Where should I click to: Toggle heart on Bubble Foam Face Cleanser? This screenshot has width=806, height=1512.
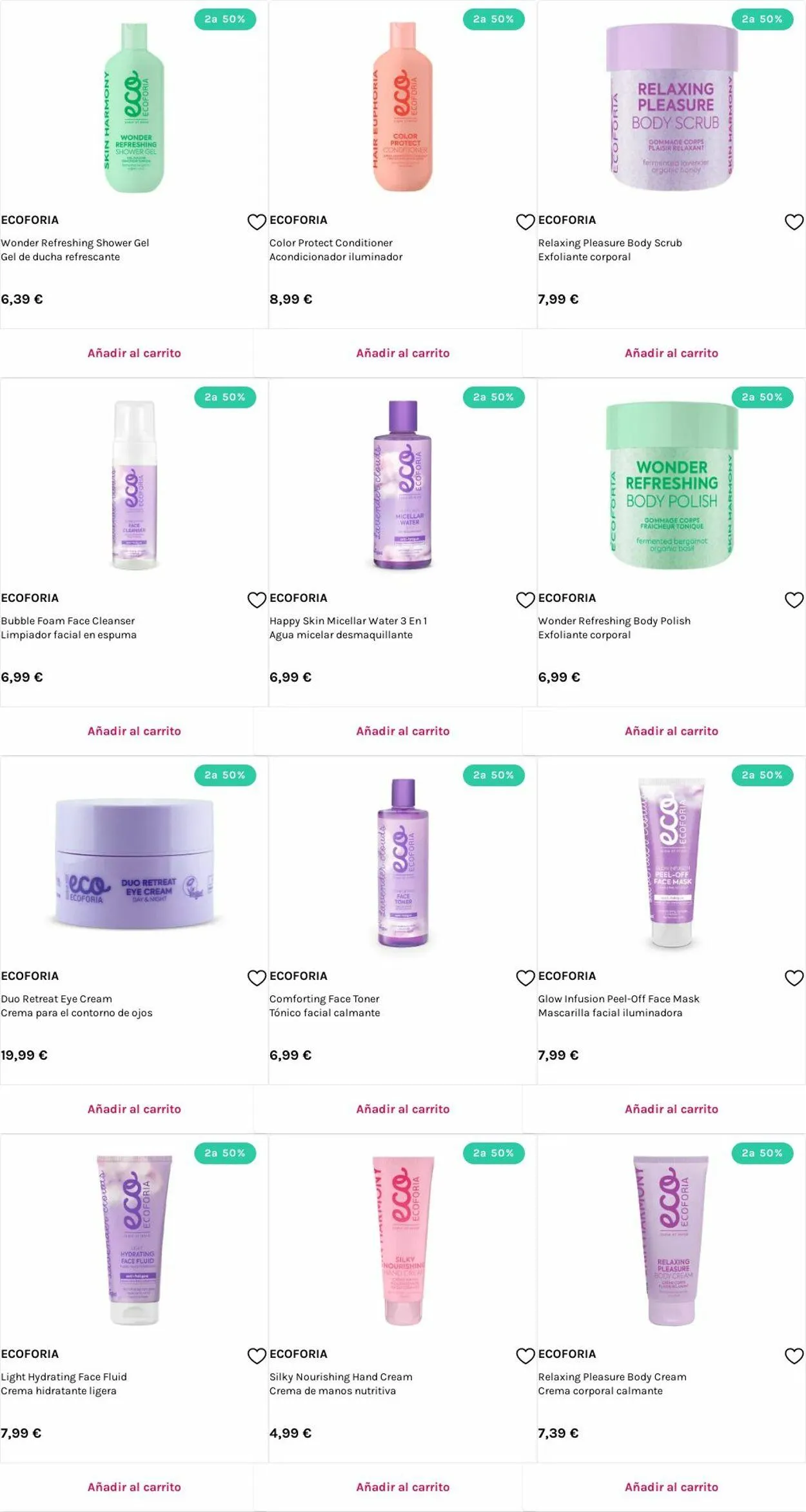pyautogui.click(x=257, y=600)
